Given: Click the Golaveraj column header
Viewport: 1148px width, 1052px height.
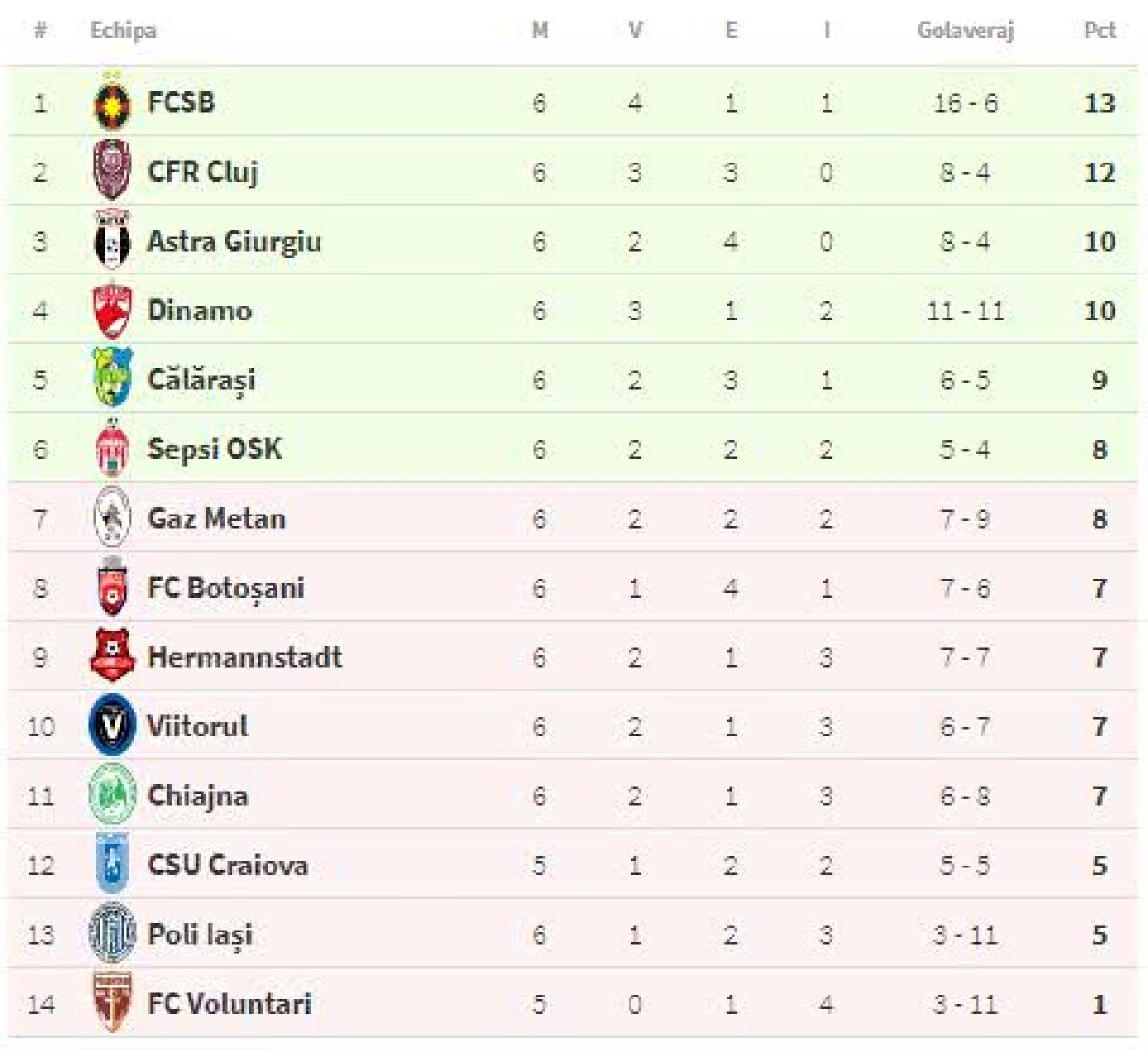Looking at the screenshot, I should click(x=964, y=31).
